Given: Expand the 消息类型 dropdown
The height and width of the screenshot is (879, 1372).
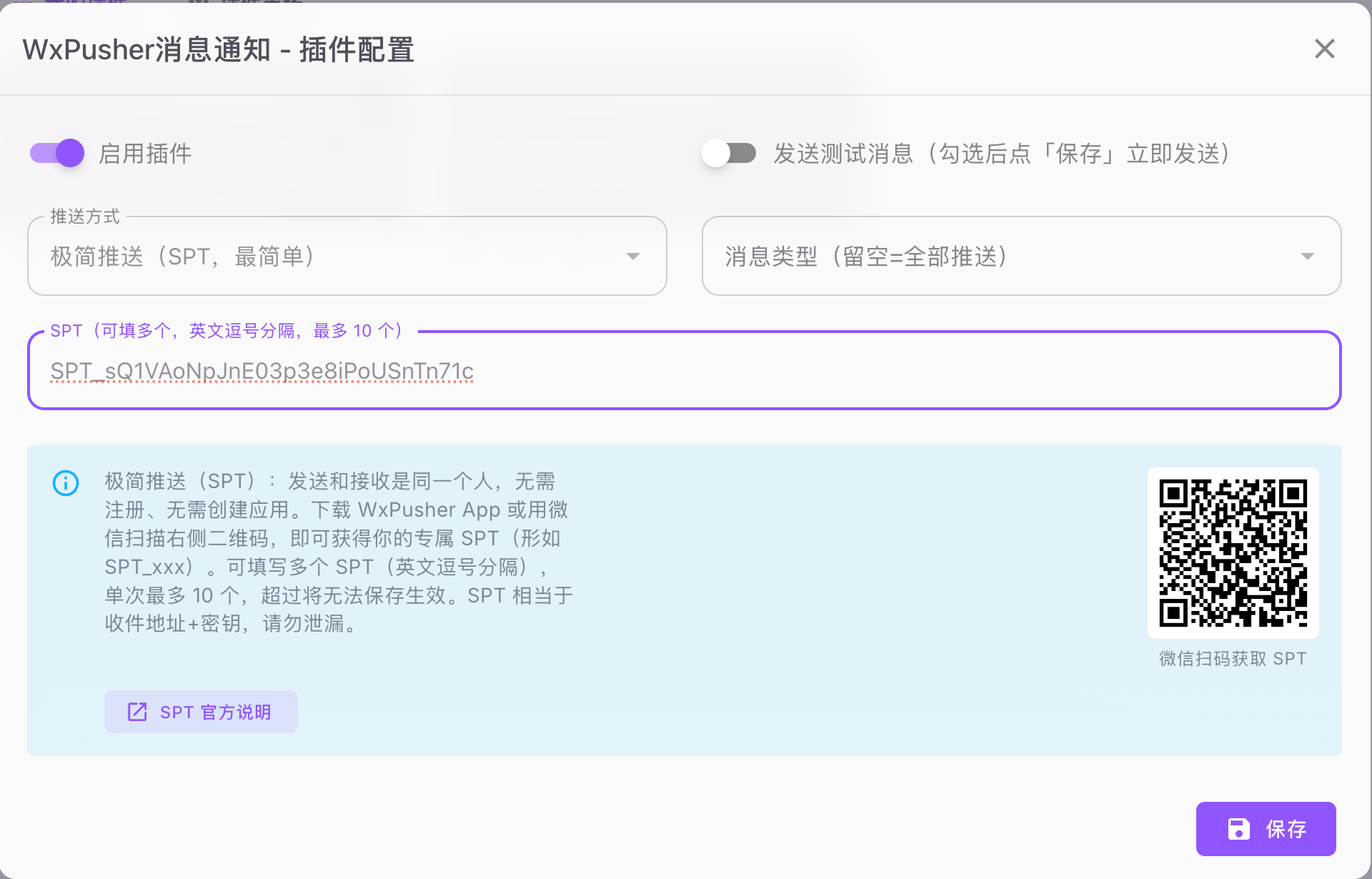Looking at the screenshot, I should point(1021,256).
